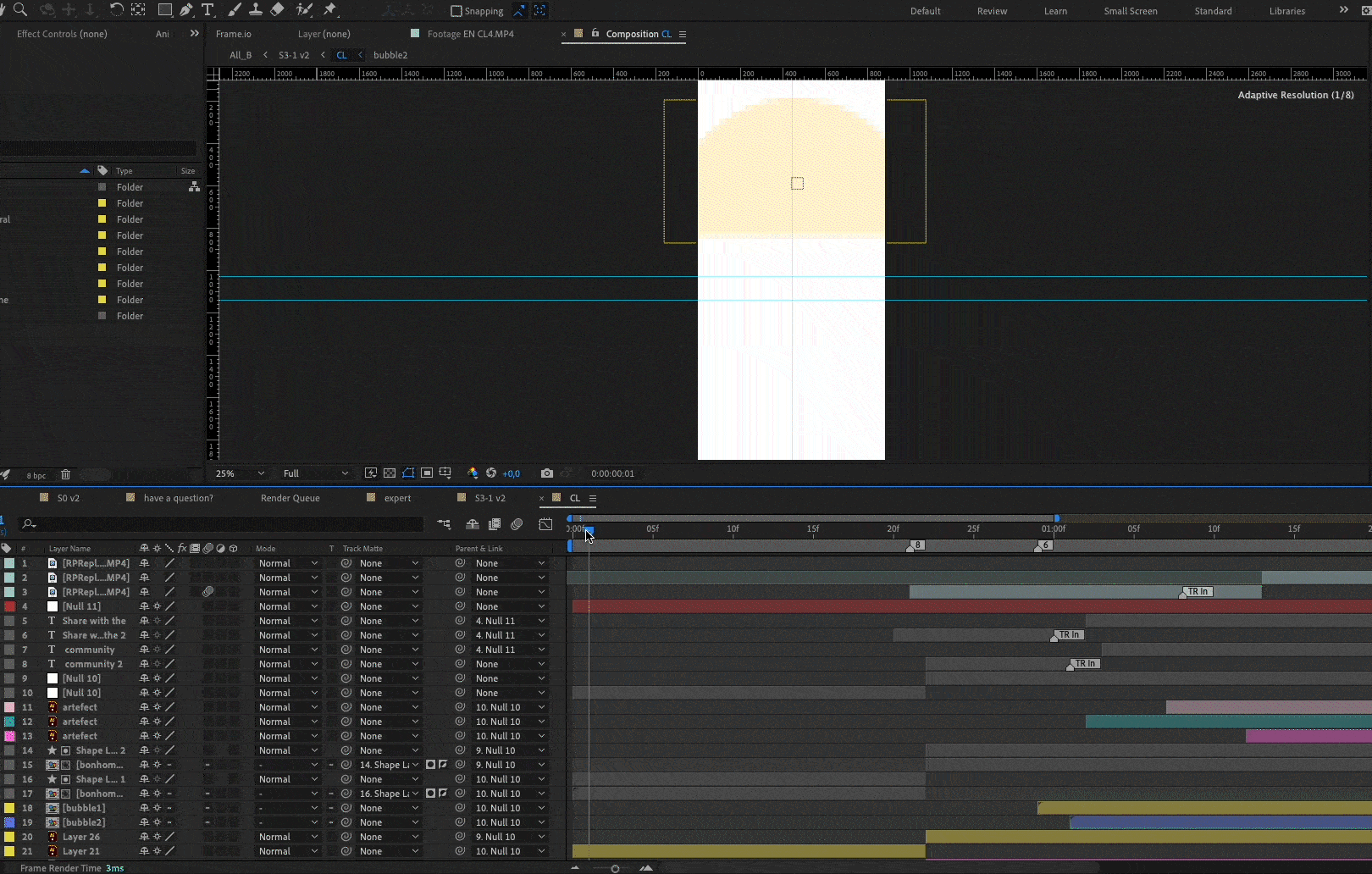Image resolution: width=1372 pixels, height=874 pixels.
Task: Switch to the Render Queue tab
Action: pyautogui.click(x=290, y=498)
